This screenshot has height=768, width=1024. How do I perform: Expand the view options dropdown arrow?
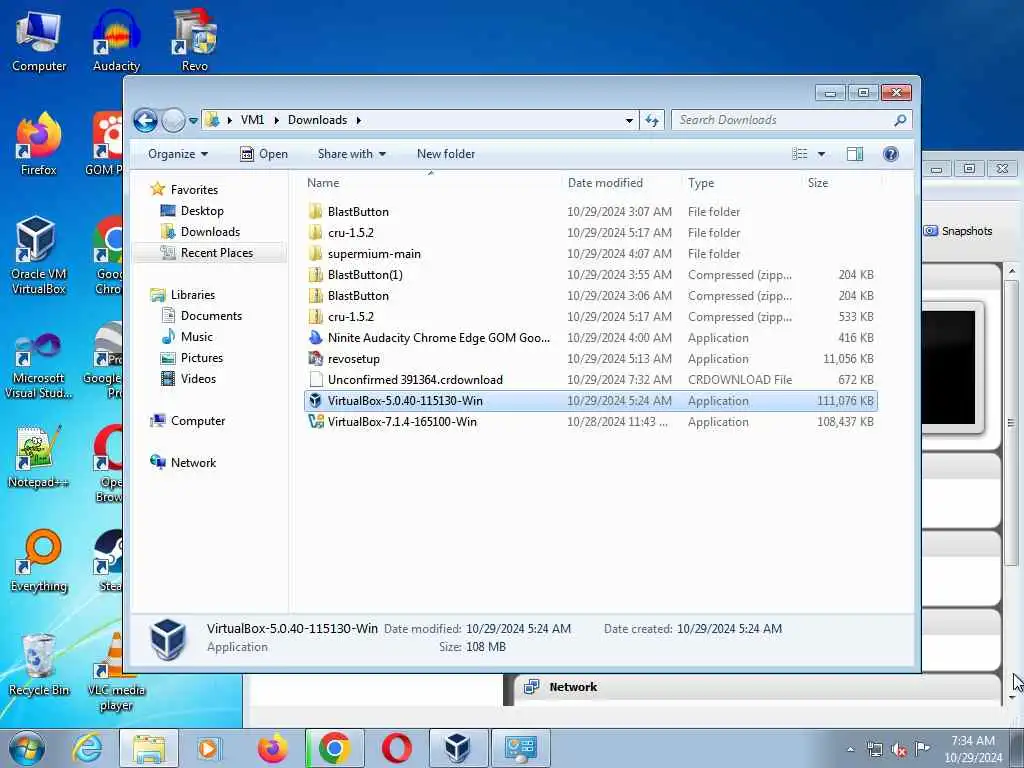click(x=822, y=154)
